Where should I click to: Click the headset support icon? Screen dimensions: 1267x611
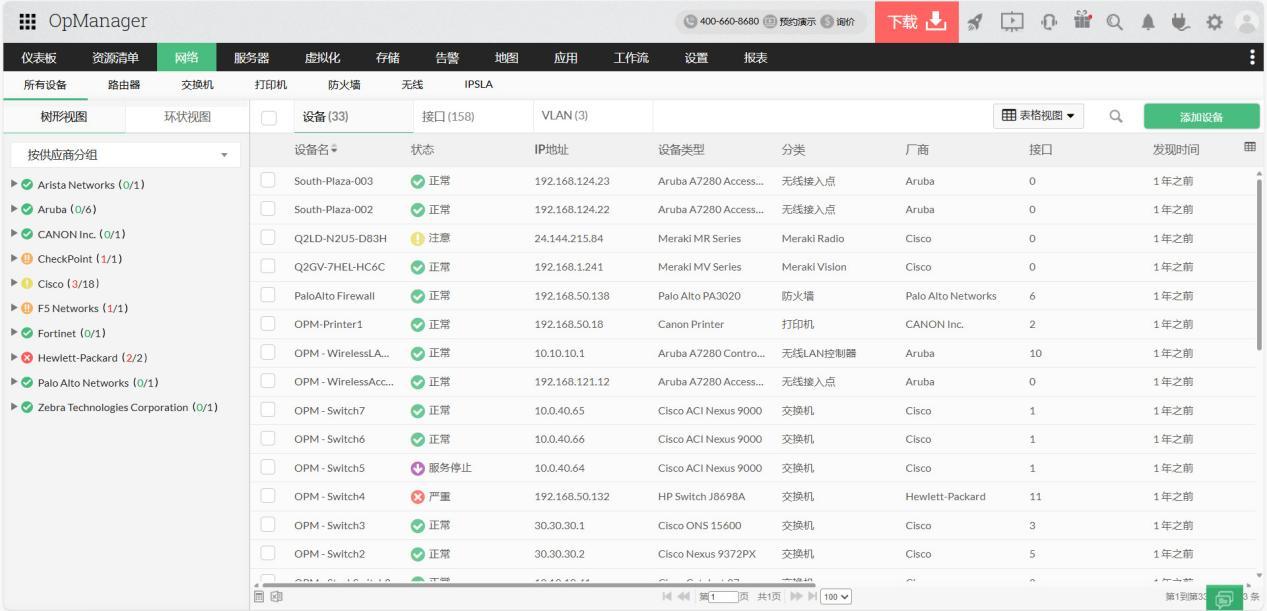1051,22
